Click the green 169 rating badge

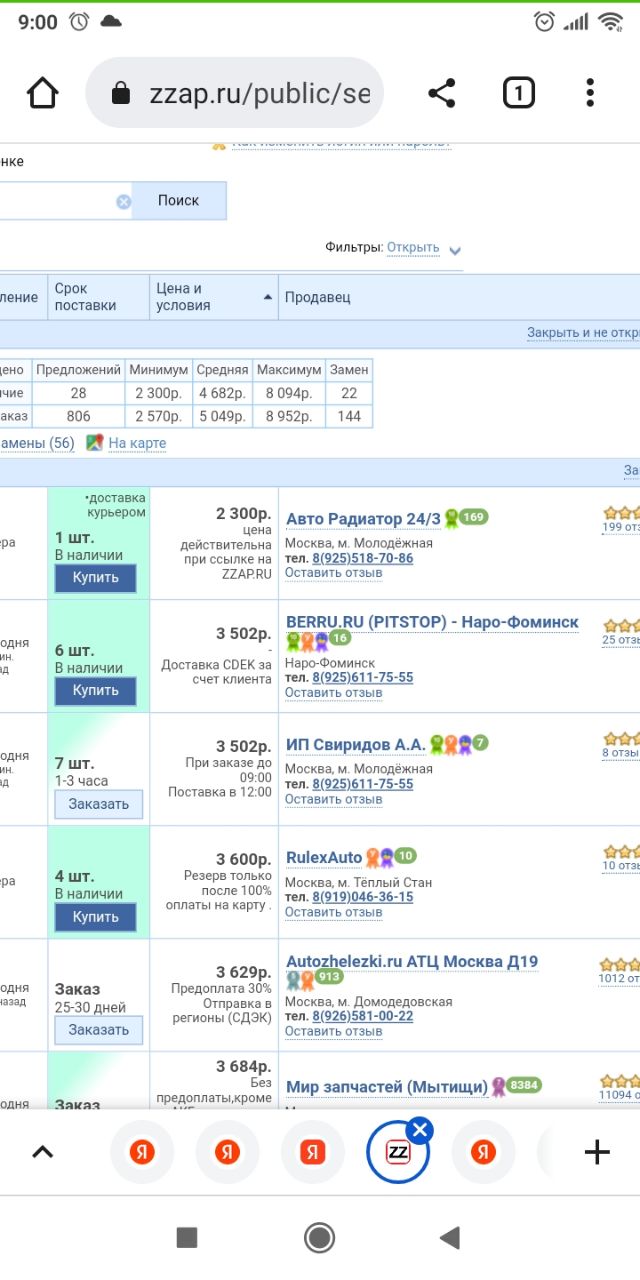pos(473,517)
